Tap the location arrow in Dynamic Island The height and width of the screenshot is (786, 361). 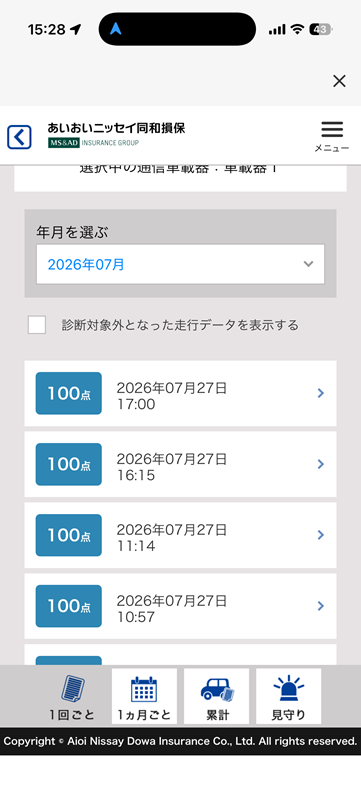[116, 29]
